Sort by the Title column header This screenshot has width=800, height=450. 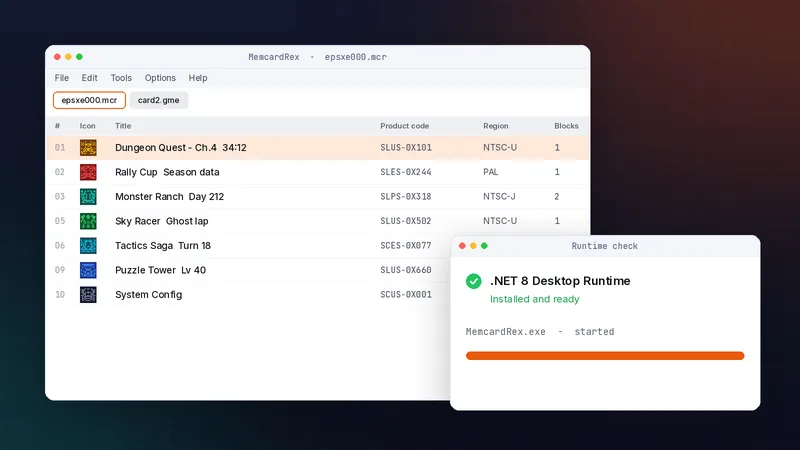pos(123,126)
